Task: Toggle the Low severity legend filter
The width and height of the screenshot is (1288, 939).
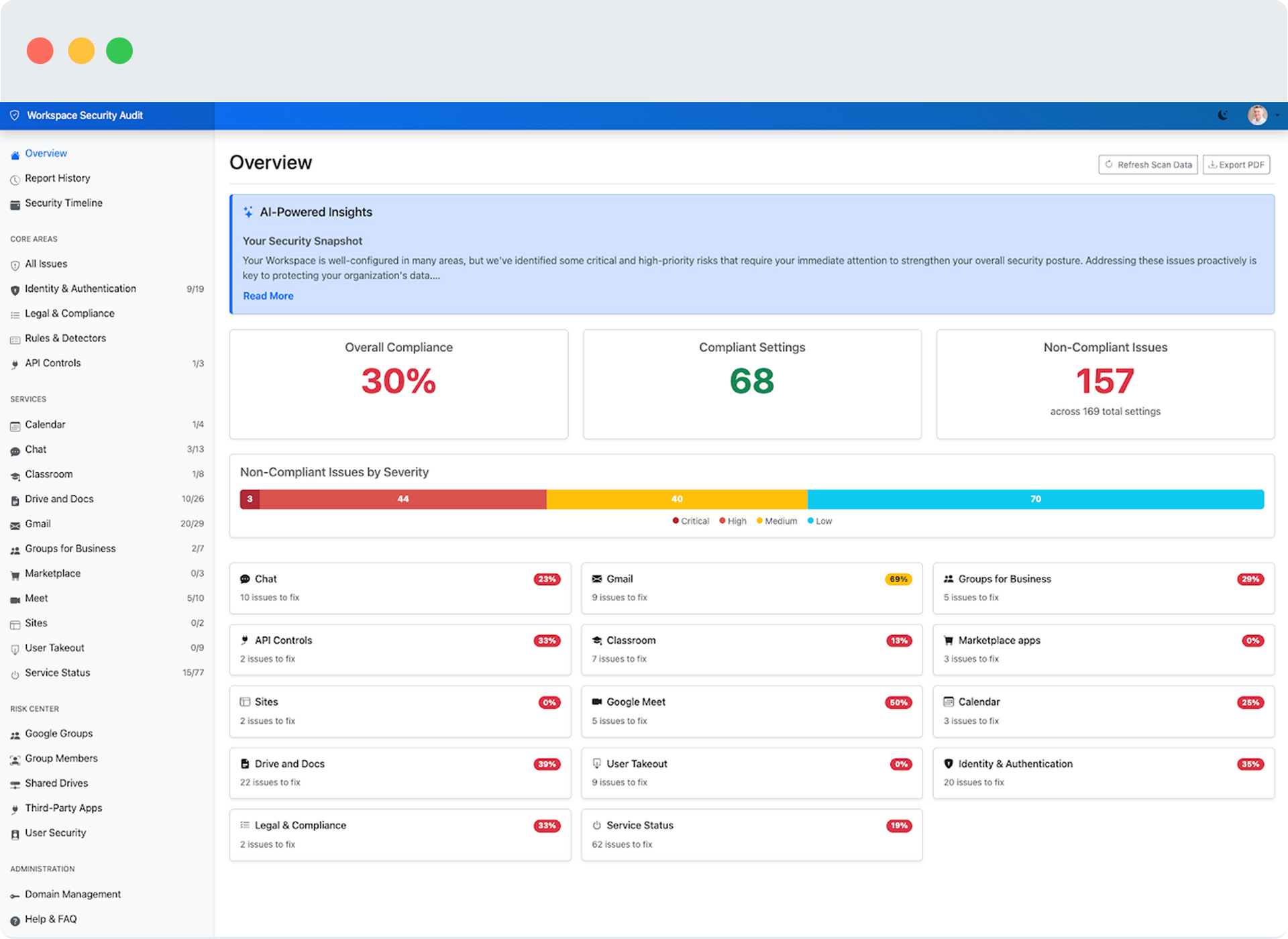Action: click(x=819, y=520)
